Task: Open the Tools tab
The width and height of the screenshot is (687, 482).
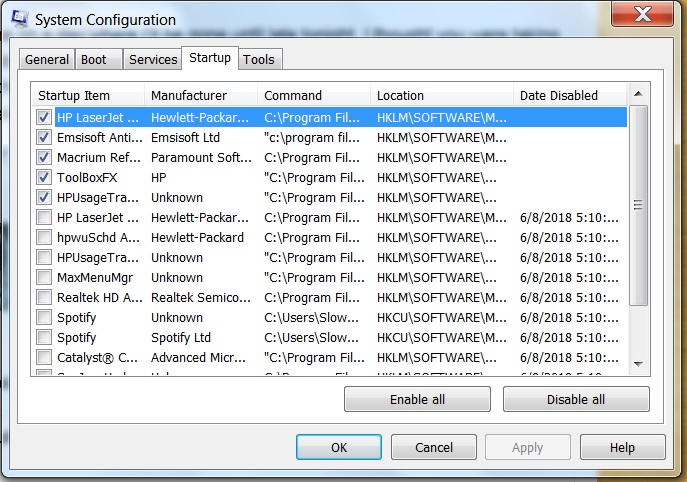Action: point(259,59)
